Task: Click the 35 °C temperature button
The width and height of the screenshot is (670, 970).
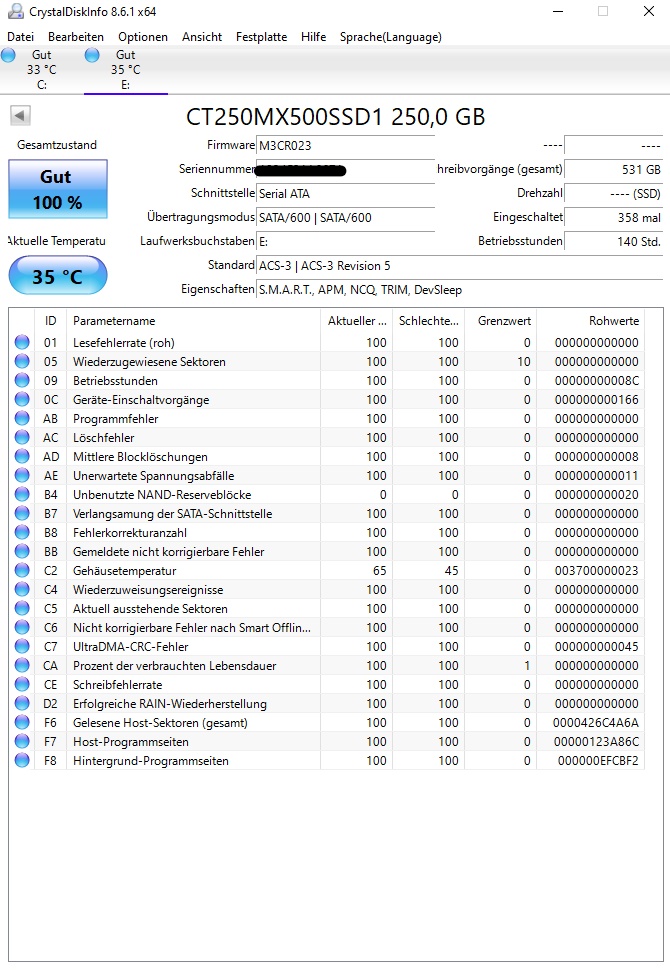Action: [58, 275]
